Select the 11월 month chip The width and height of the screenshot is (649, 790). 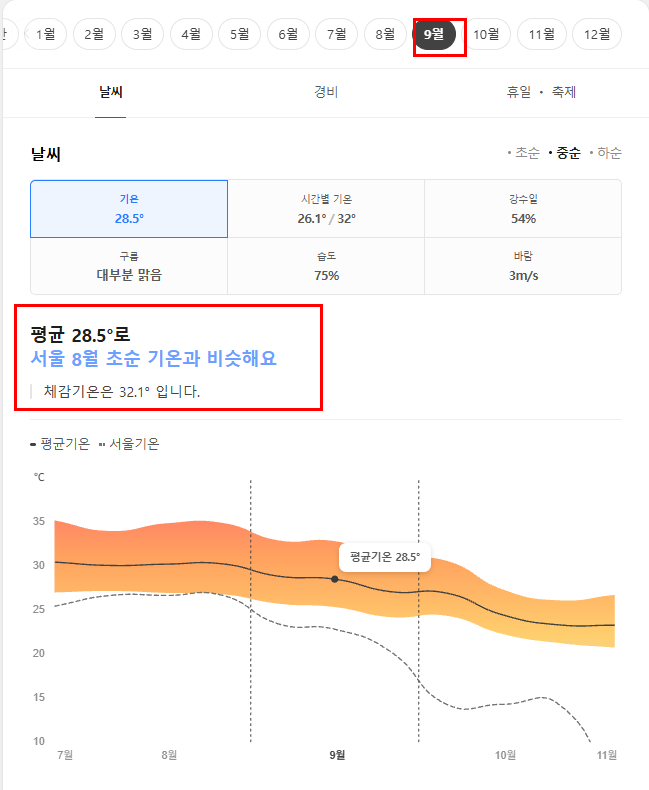pyautogui.click(x=542, y=34)
